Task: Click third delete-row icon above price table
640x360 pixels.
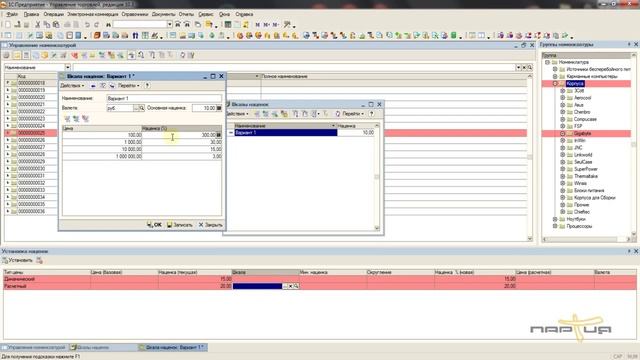Action: [85, 119]
